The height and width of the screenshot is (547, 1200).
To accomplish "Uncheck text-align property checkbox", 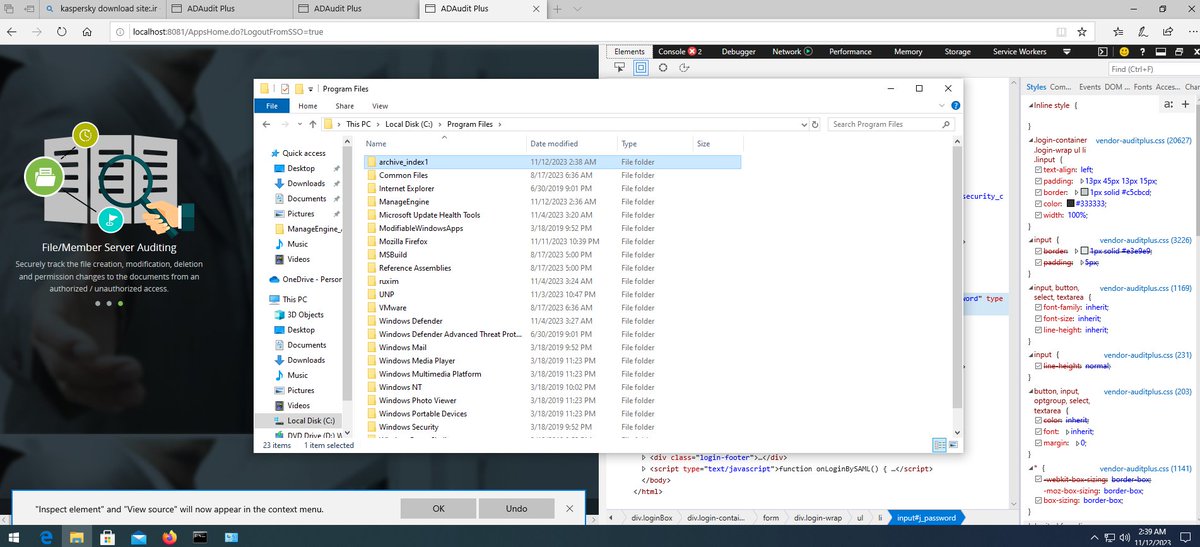I will (x=1036, y=170).
